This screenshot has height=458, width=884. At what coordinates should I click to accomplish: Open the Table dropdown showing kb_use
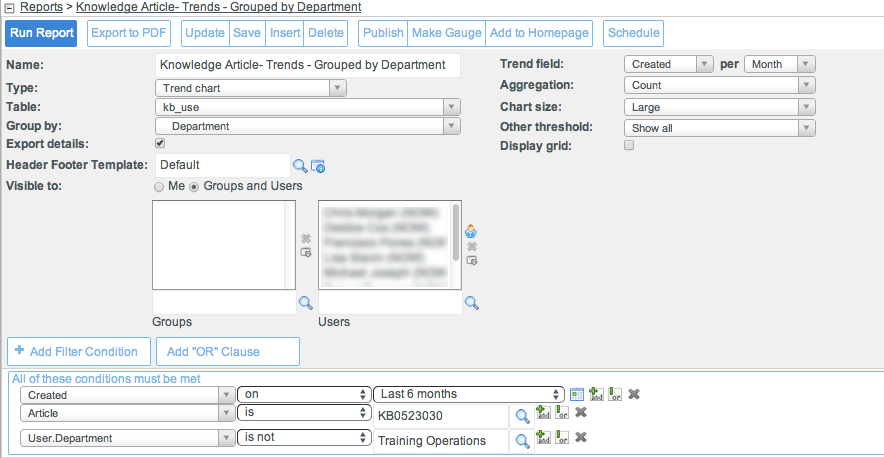(308, 107)
